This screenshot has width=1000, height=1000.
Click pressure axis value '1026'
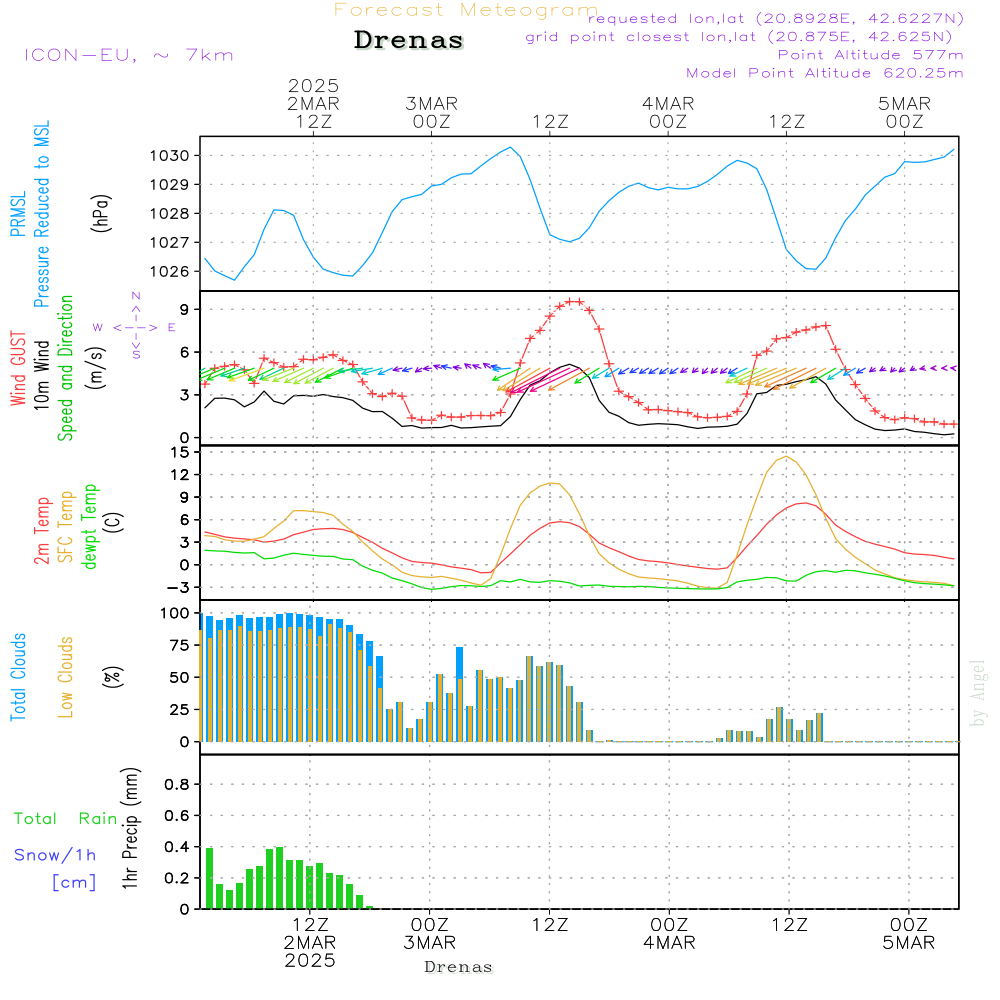(169, 272)
